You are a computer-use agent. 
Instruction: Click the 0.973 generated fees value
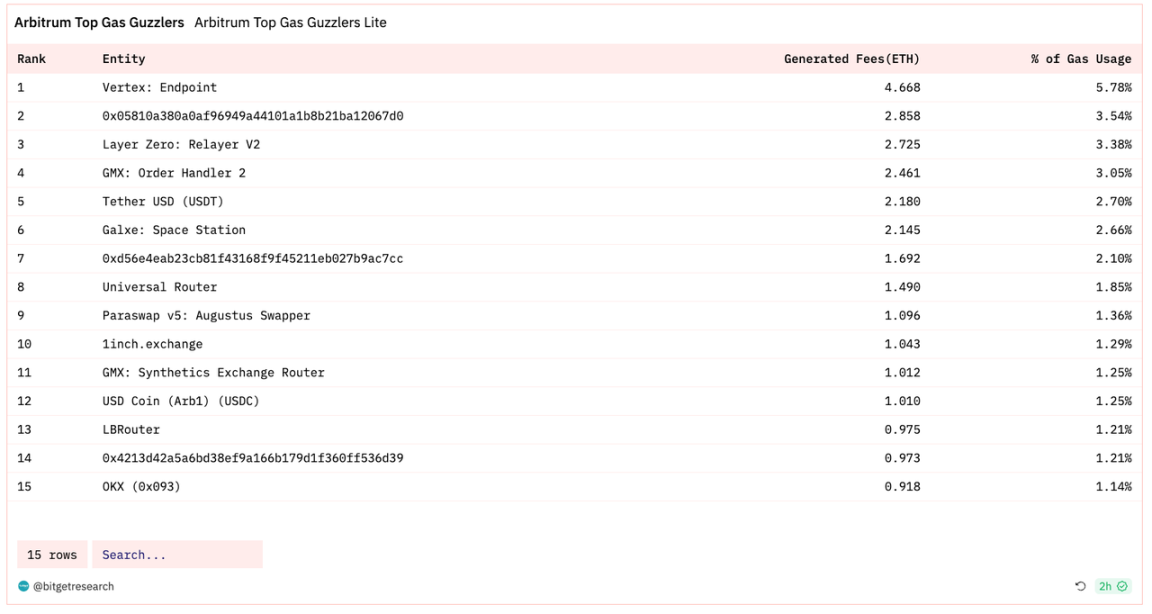point(902,458)
